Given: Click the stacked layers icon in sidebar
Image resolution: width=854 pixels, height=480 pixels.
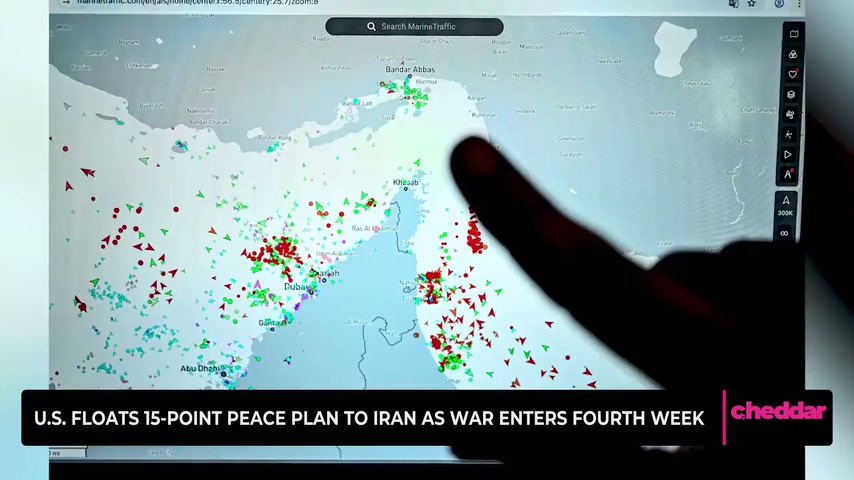Looking at the screenshot, I should [x=791, y=94].
